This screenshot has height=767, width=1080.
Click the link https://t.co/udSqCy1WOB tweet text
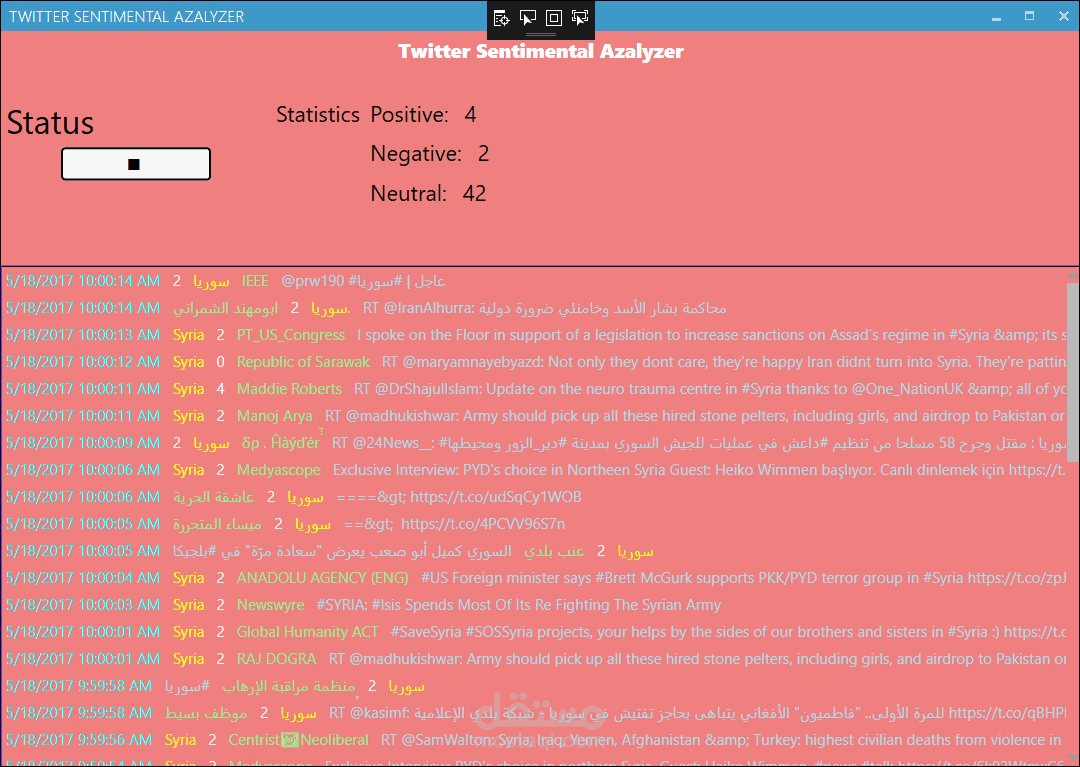[x=459, y=497]
